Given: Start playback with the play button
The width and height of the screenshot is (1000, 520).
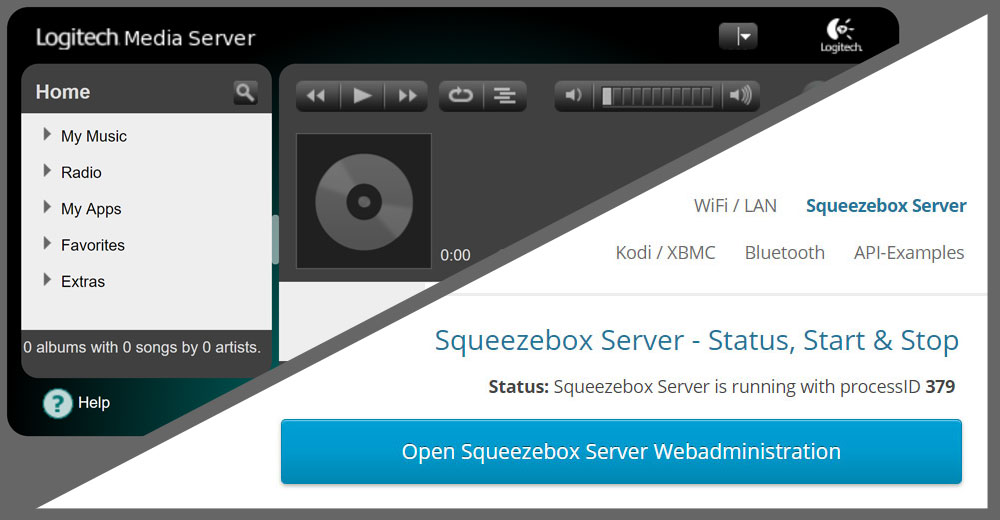Looking at the screenshot, I should pyautogui.click(x=362, y=96).
